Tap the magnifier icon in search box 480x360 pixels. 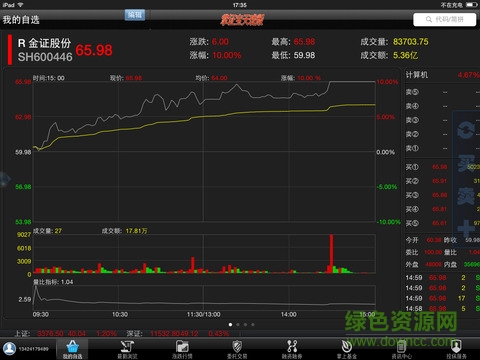[x=429, y=19]
